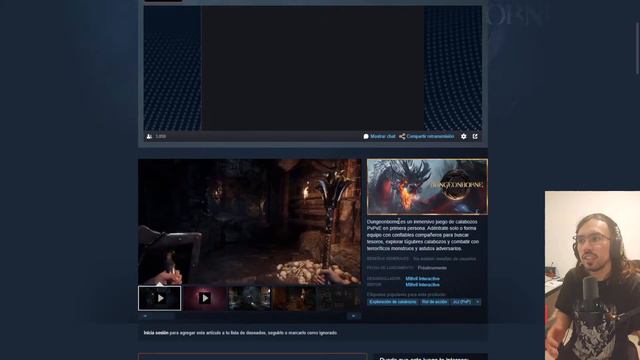The image size is (640, 360).
Task: Click the JcJ (PvP) tag
Action: coord(462,302)
